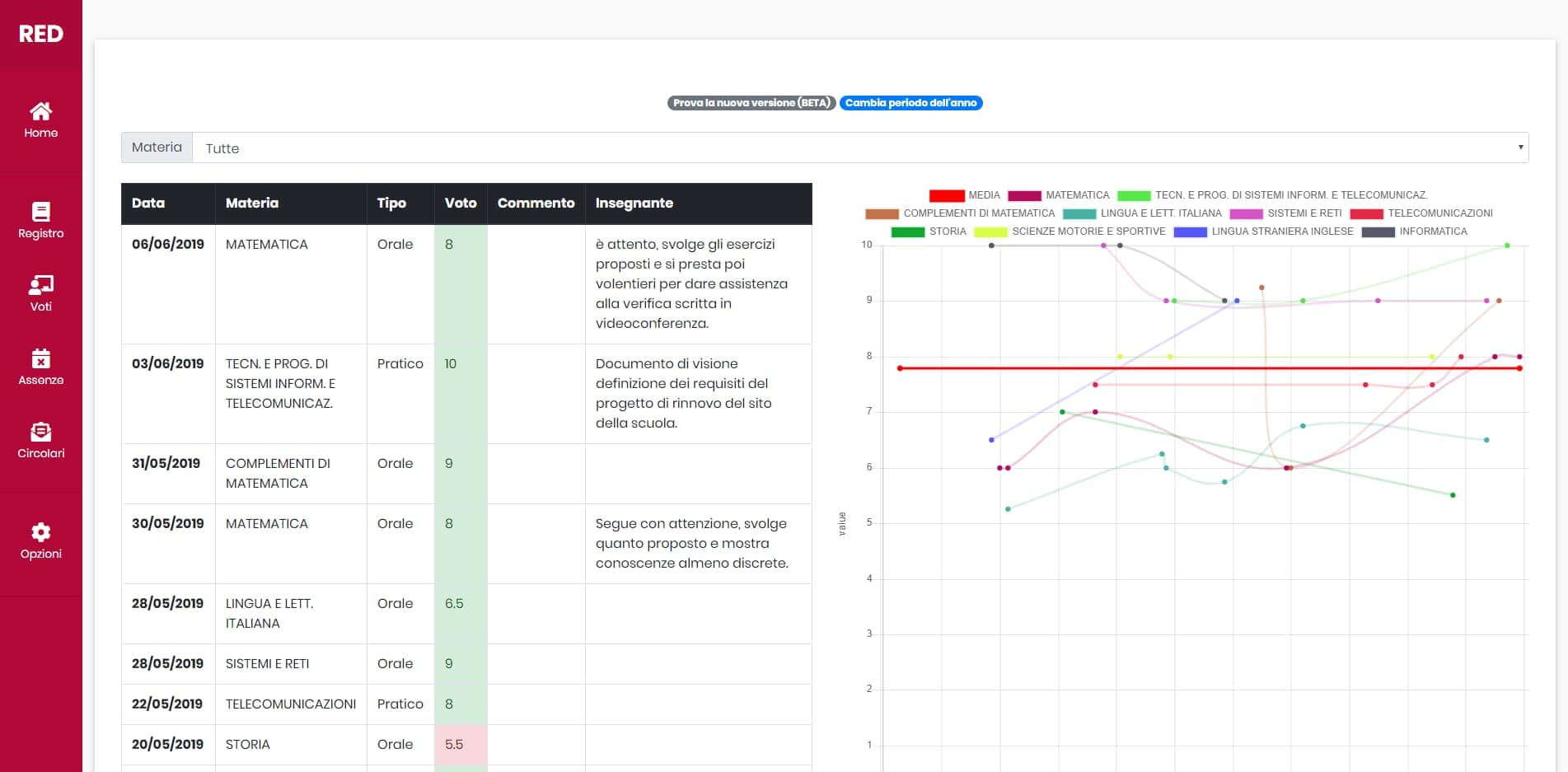Open the Registro section
This screenshot has width=1568, height=772.
40,219
